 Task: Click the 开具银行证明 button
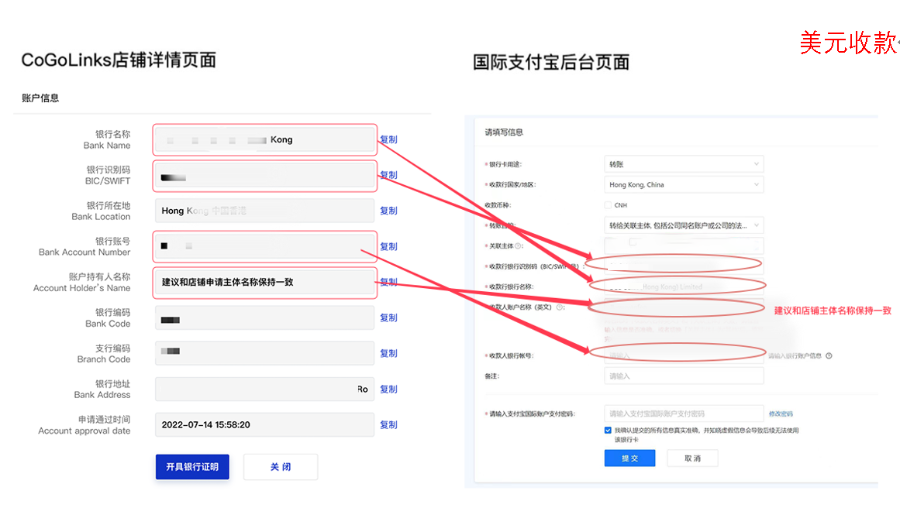pos(192,467)
